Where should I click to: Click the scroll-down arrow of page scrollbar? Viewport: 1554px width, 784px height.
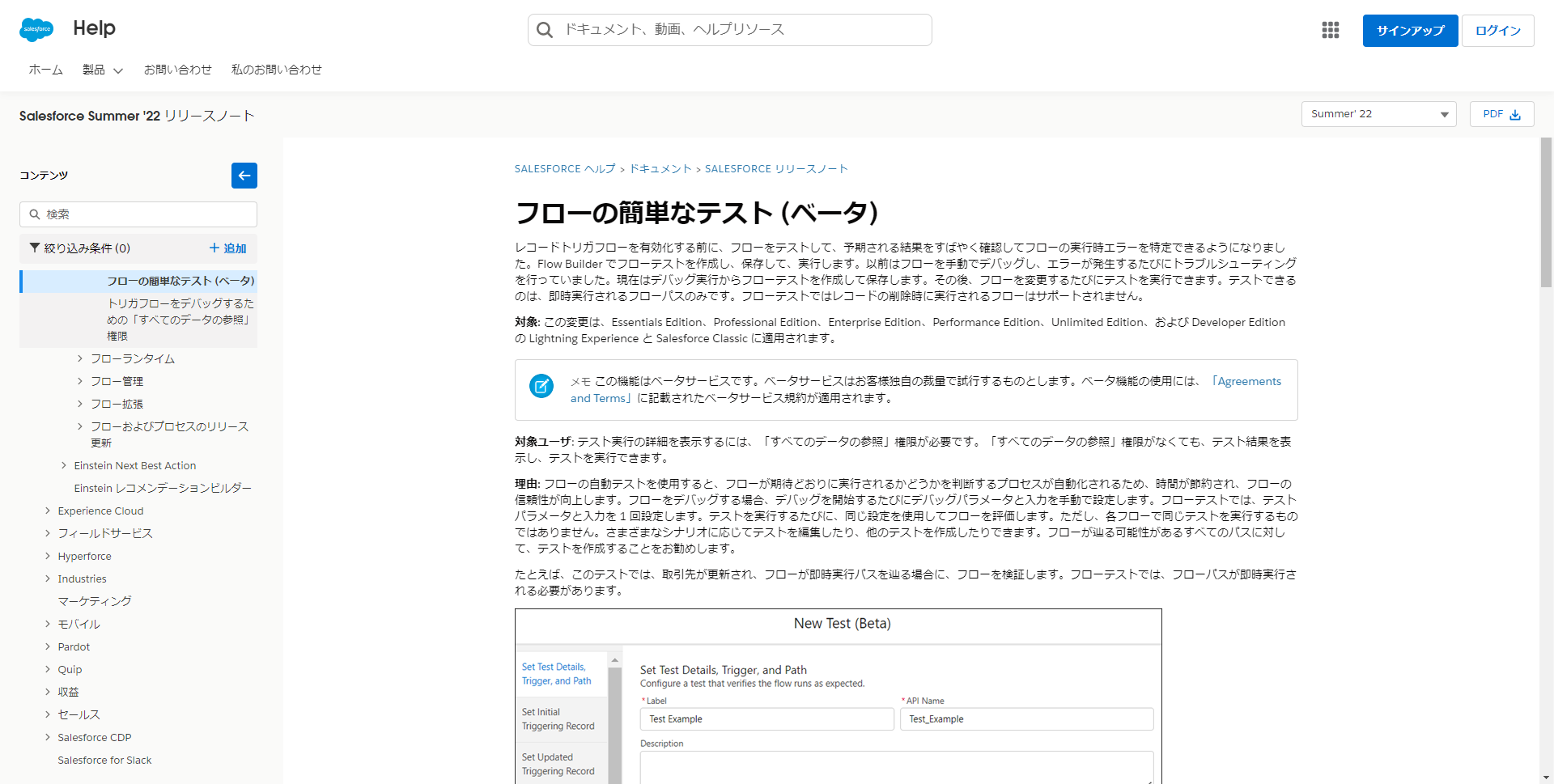(x=1547, y=778)
